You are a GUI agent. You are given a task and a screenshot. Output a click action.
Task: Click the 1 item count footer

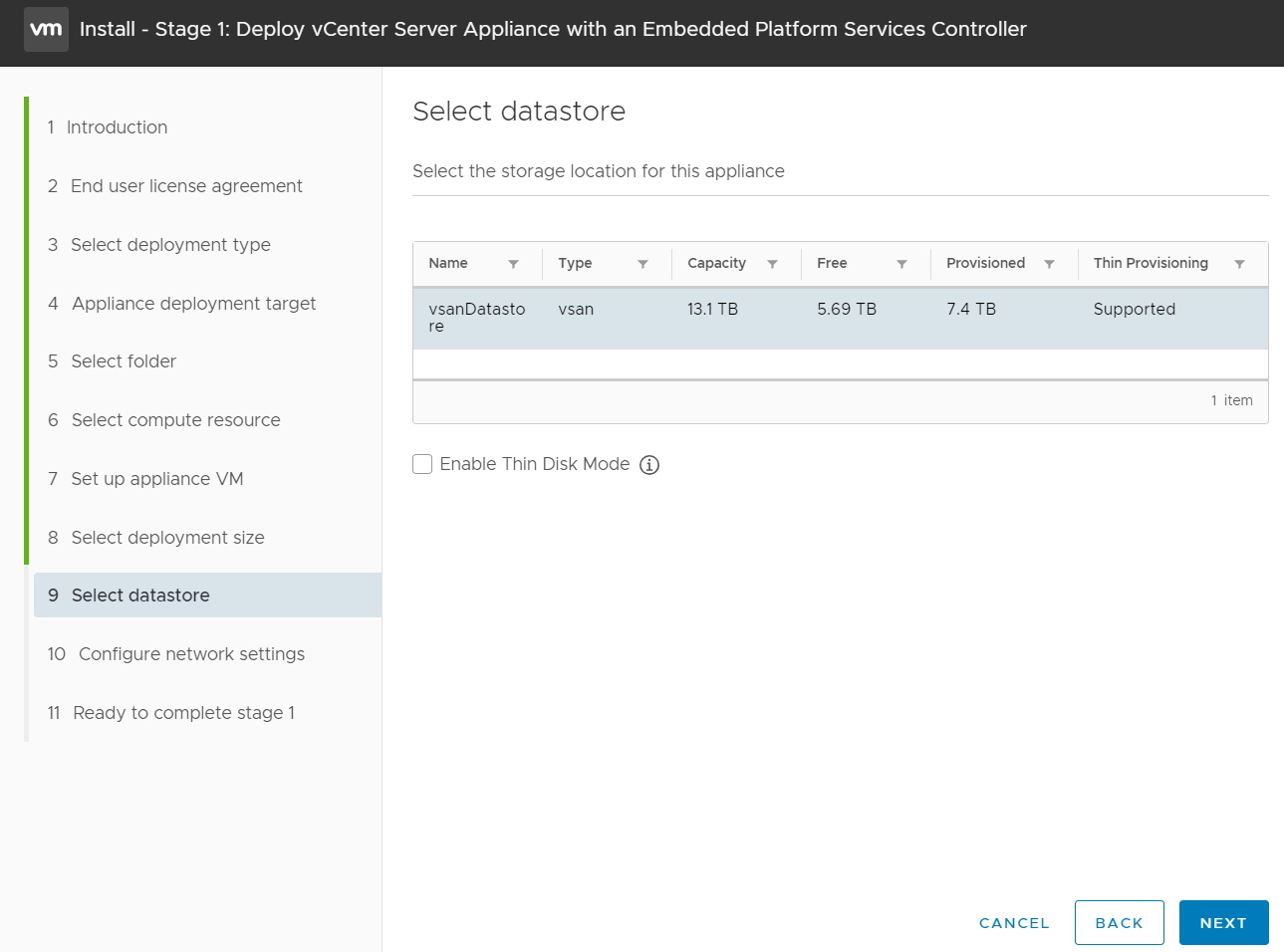[x=1232, y=400]
